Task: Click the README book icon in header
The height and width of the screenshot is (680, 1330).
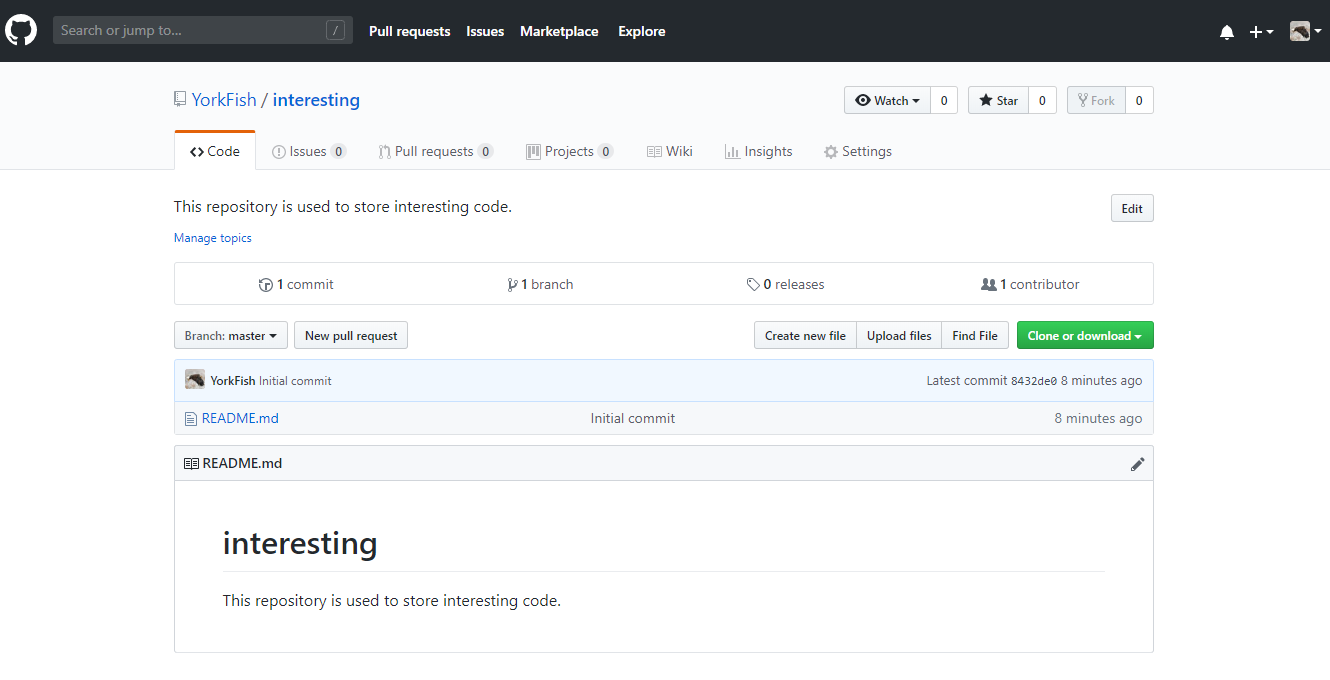Action: coord(191,463)
